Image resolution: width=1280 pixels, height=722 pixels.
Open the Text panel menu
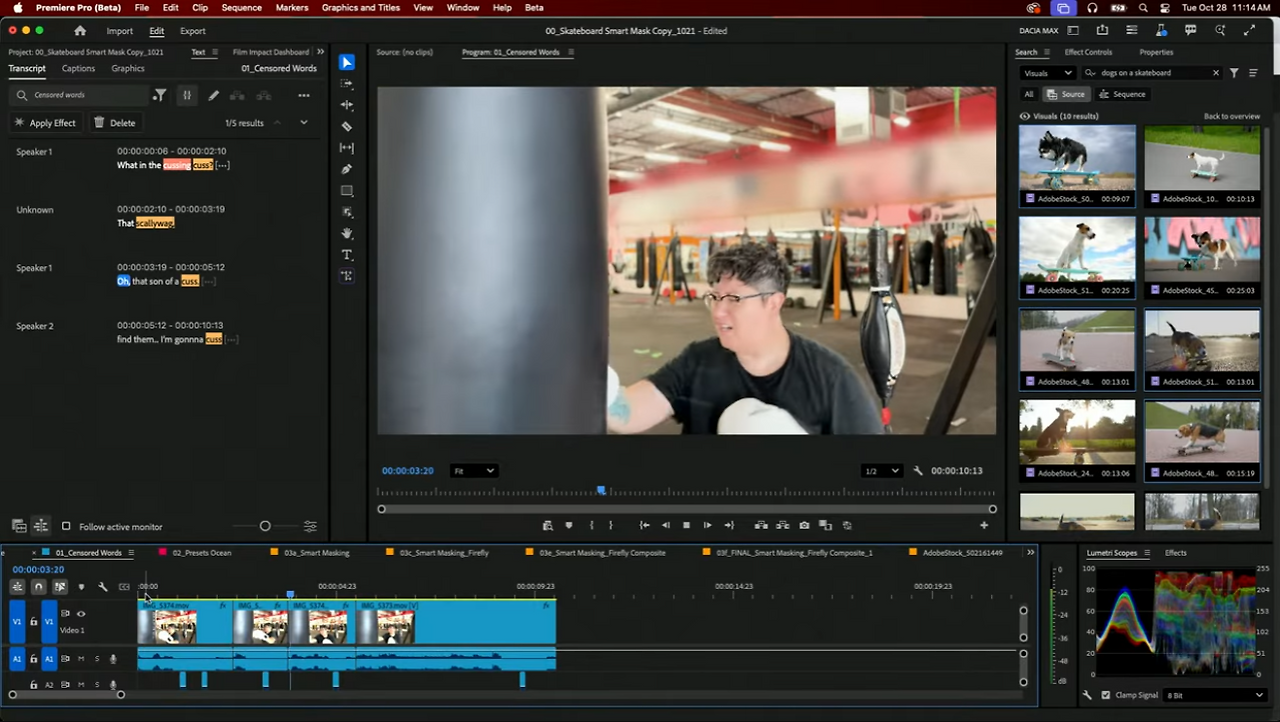(215, 52)
